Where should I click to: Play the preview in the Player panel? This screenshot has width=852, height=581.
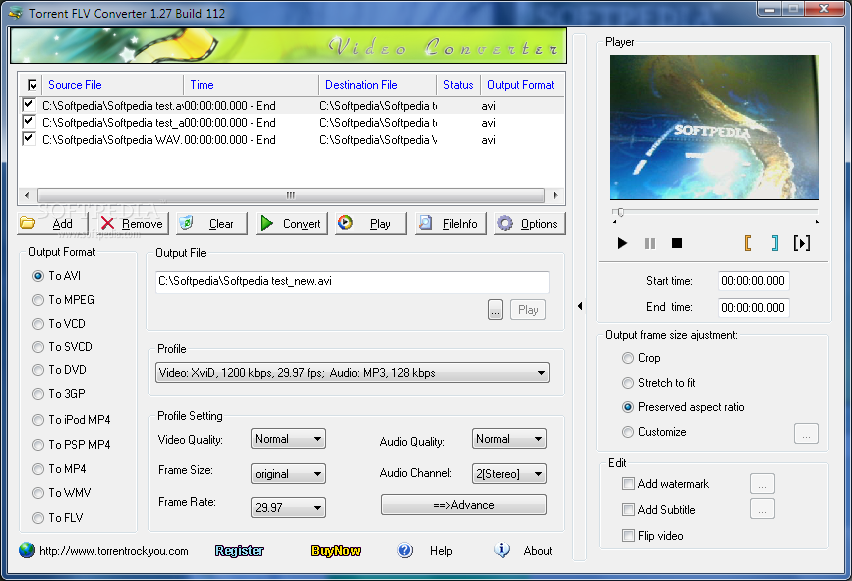[x=622, y=243]
